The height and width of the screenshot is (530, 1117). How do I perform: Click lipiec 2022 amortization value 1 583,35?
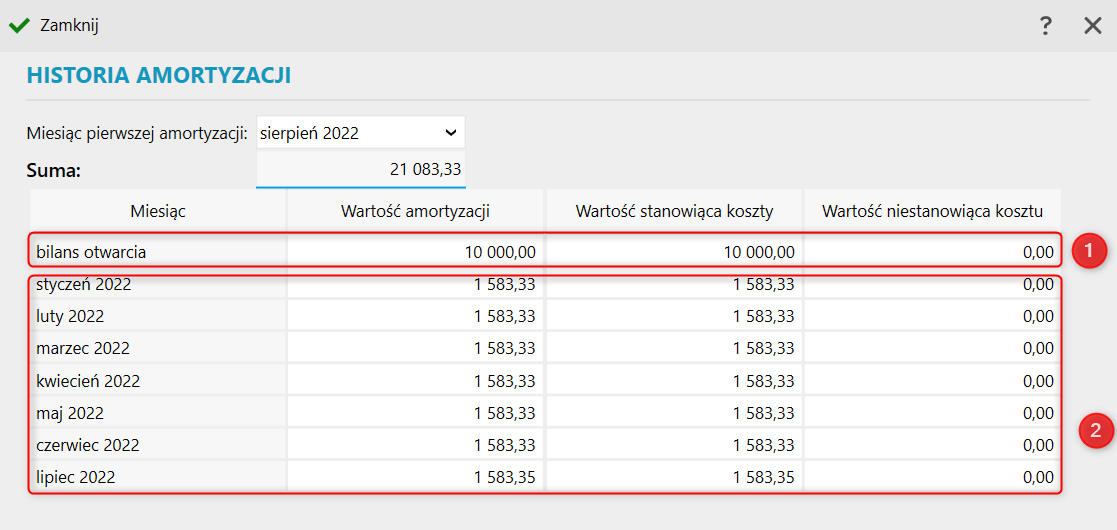415,477
